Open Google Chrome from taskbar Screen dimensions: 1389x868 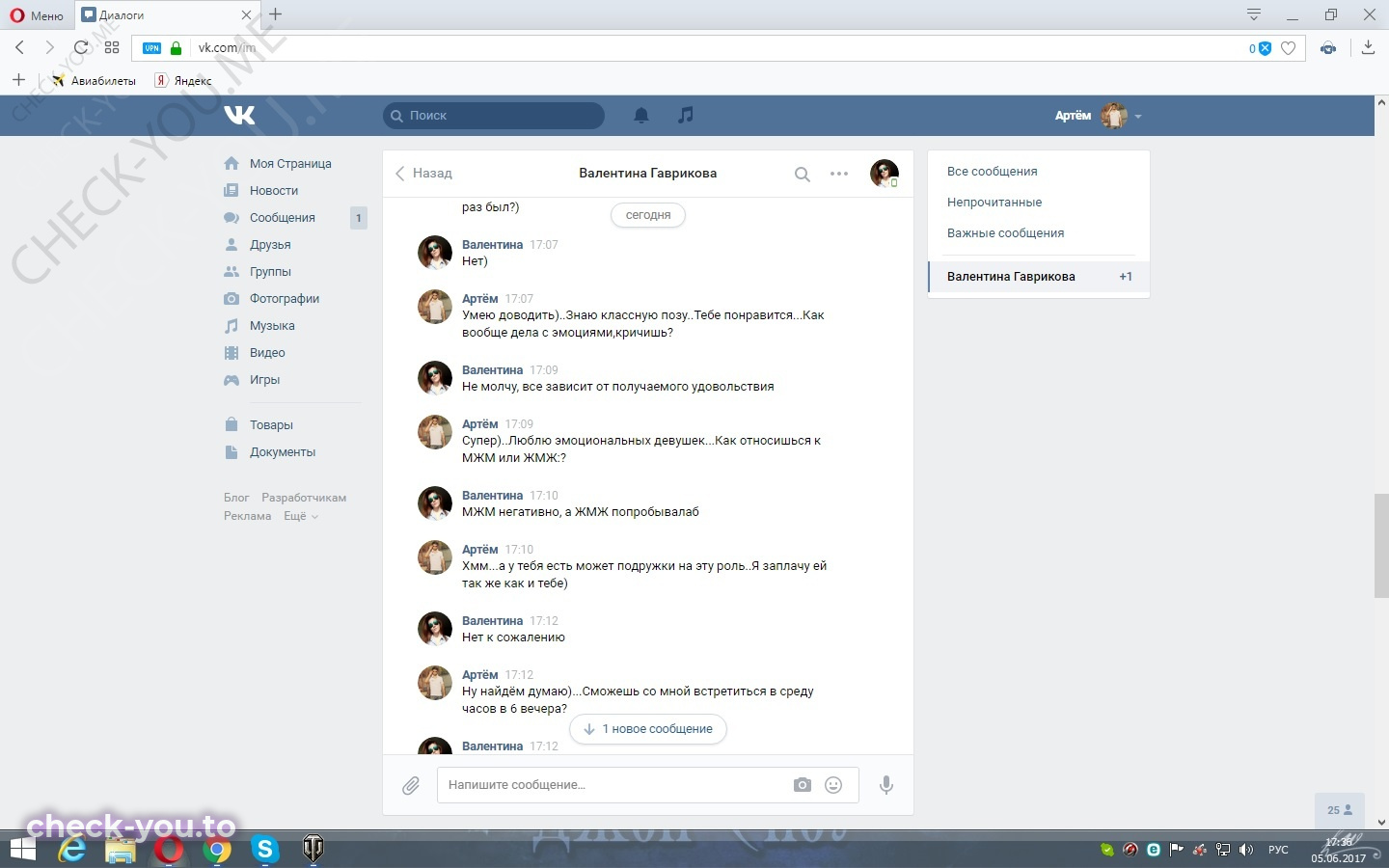coord(217,850)
